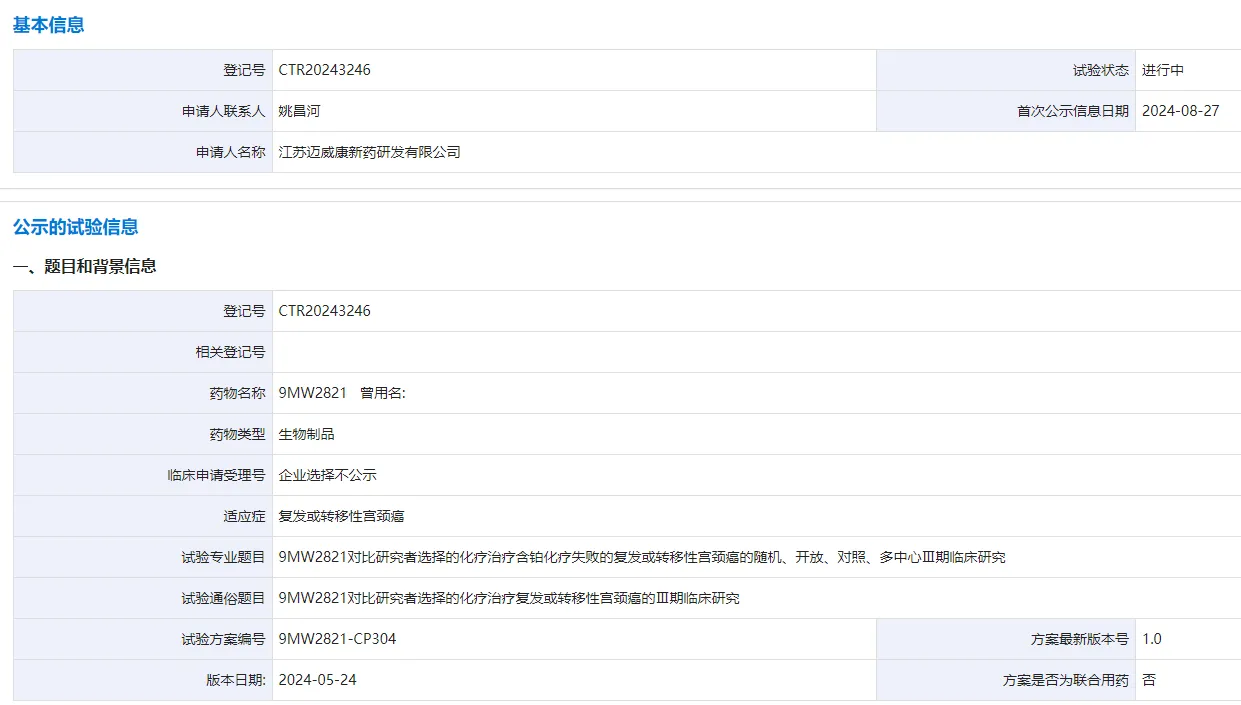This screenshot has width=1241, height=705.
Task: Click the 企业选择不公示 acceptance number value
Action: [x=327, y=475]
